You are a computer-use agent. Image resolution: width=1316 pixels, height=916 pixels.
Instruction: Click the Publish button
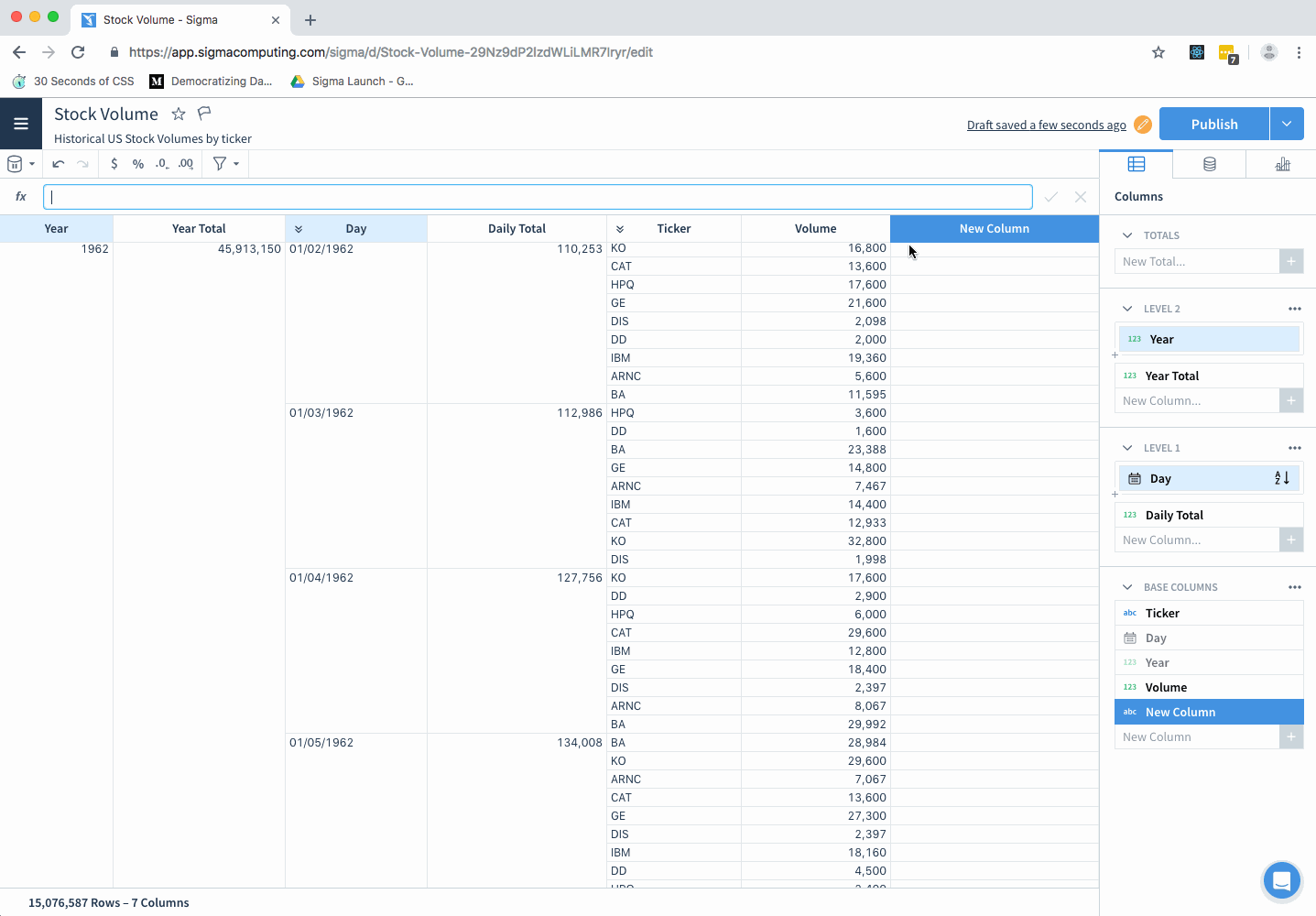click(1214, 124)
